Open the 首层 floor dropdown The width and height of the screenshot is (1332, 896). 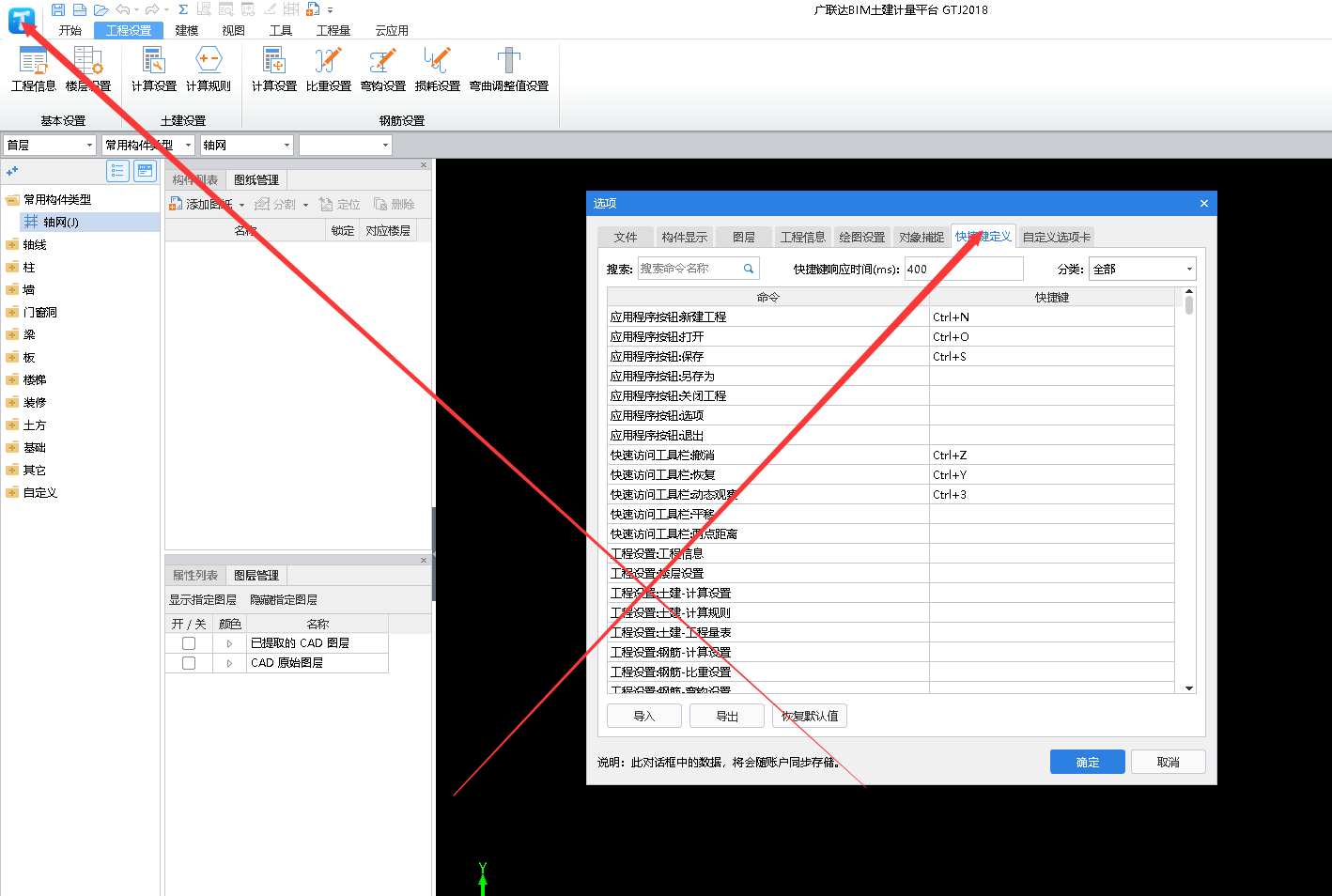[50, 145]
